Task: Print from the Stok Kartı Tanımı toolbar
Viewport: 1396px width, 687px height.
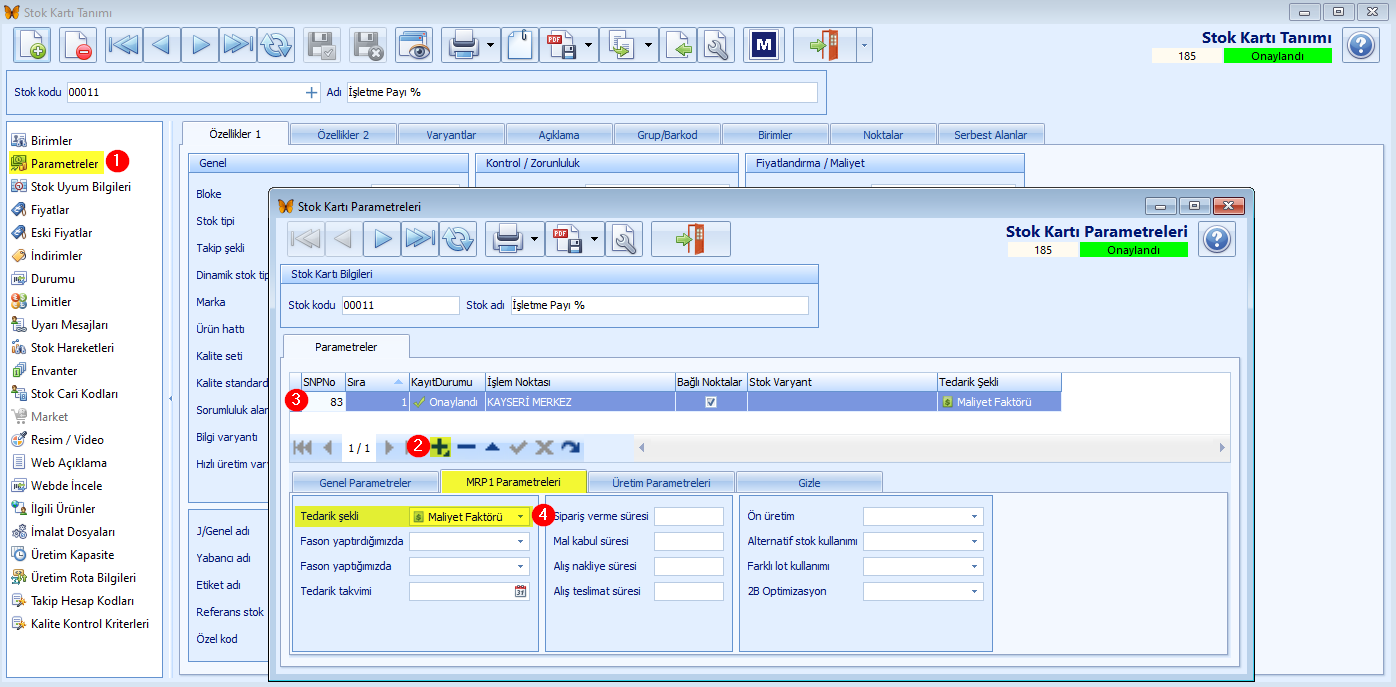Action: (462, 45)
